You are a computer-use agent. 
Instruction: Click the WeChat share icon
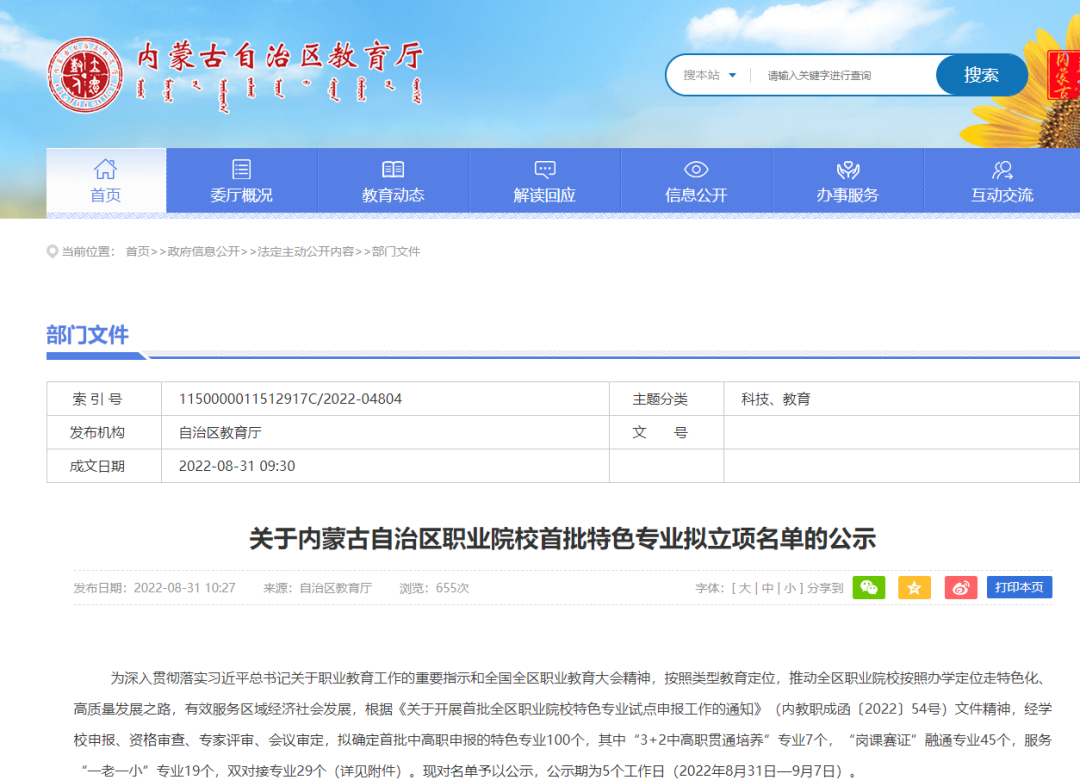click(869, 588)
